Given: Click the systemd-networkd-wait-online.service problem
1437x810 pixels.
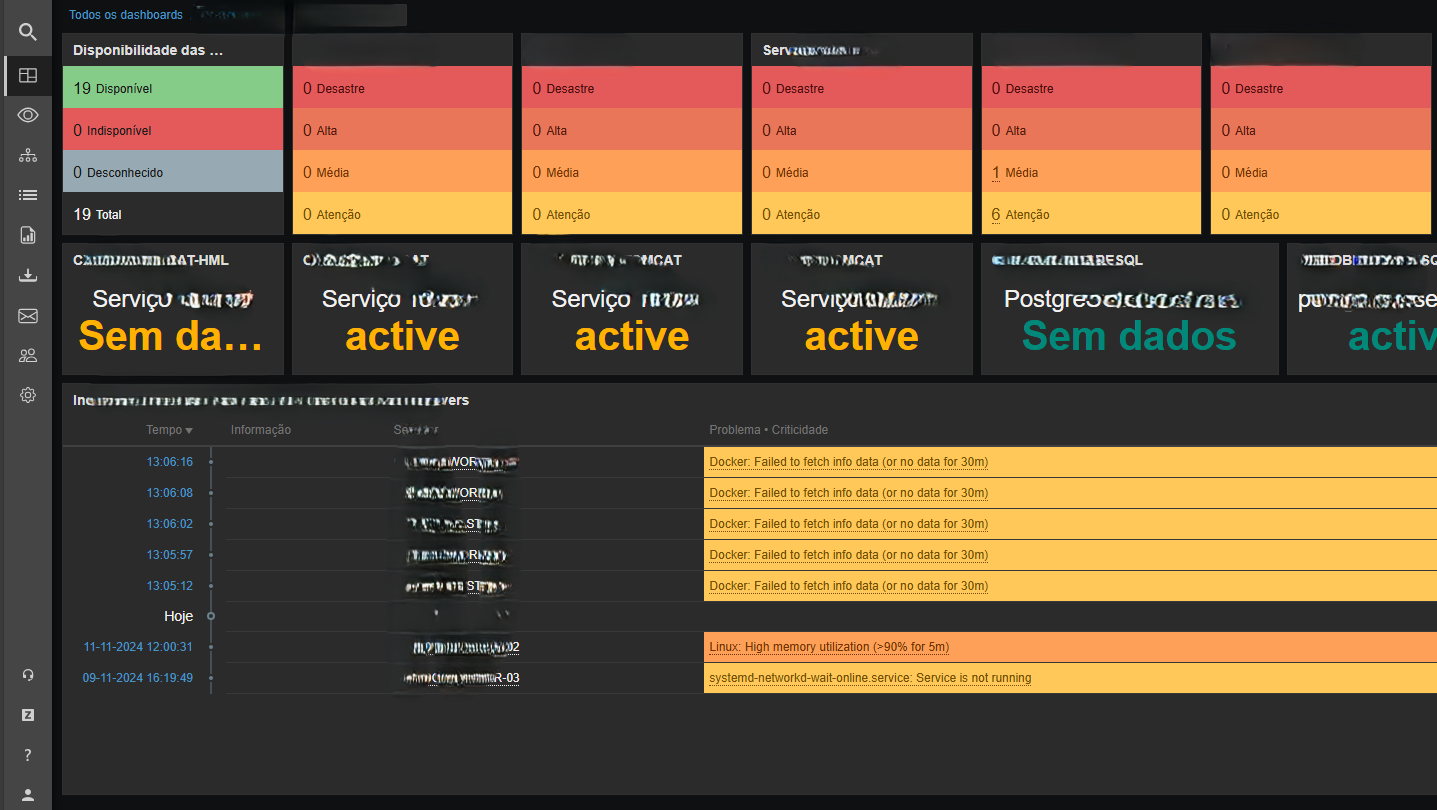Looking at the screenshot, I should click(x=870, y=678).
